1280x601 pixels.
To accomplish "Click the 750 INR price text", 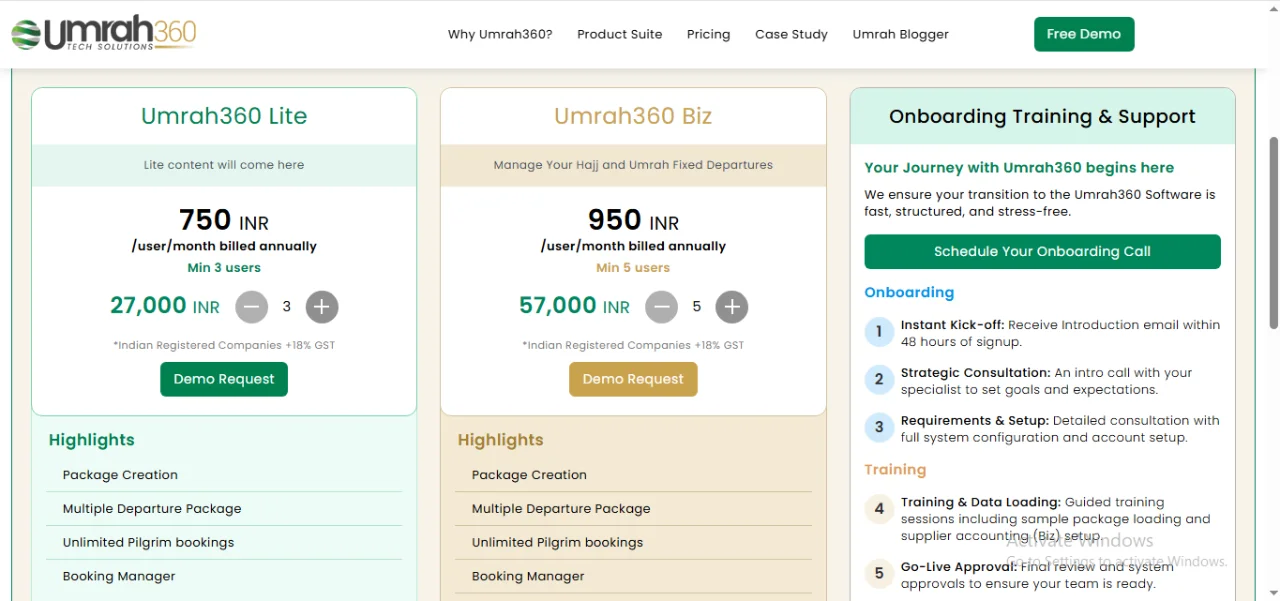I will click(x=224, y=220).
